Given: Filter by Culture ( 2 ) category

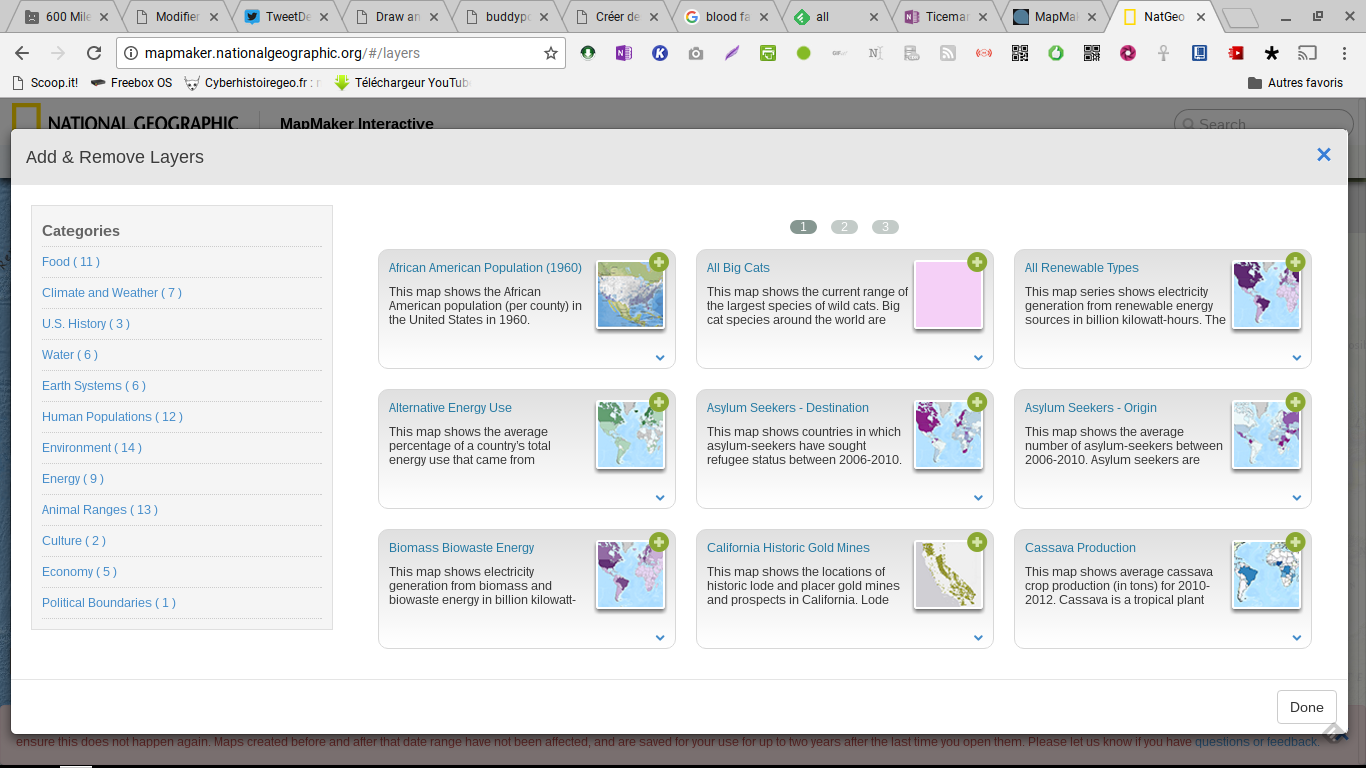Looking at the screenshot, I should tap(74, 541).
